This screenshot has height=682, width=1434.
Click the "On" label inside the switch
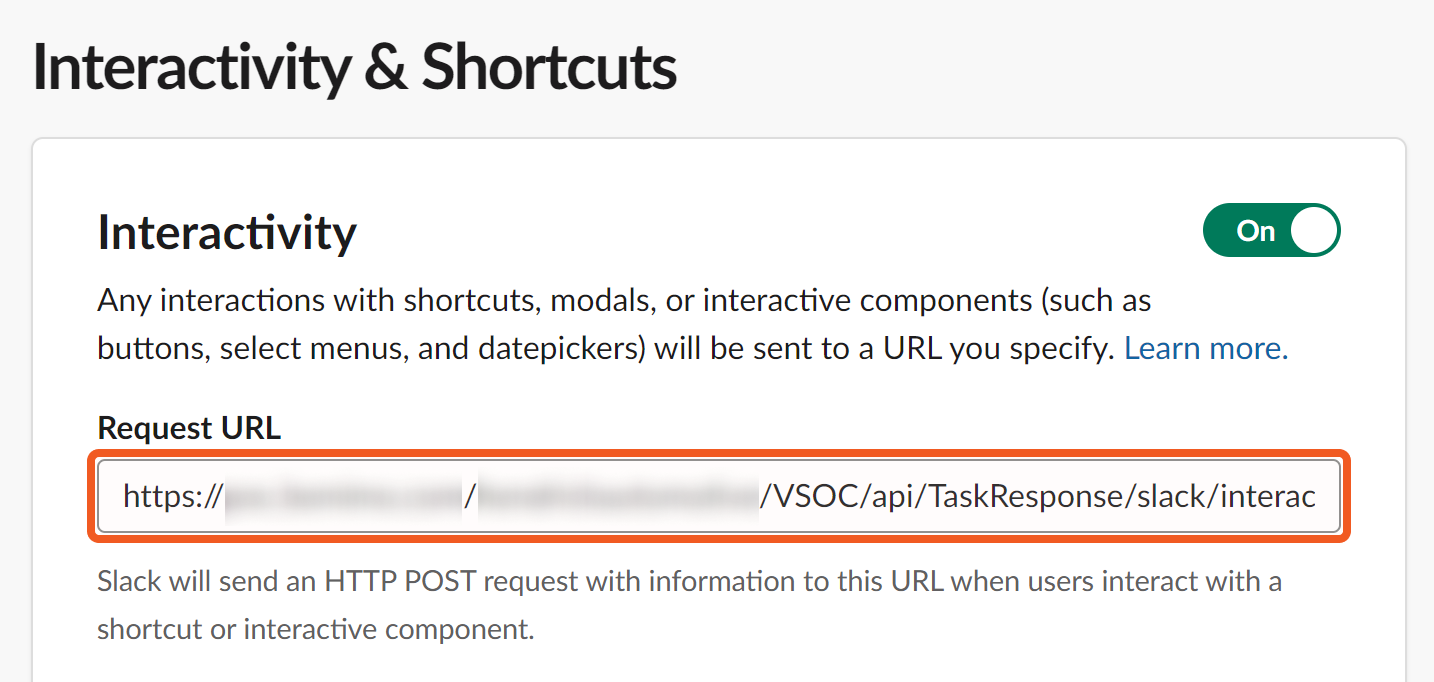click(x=1255, y=231)
